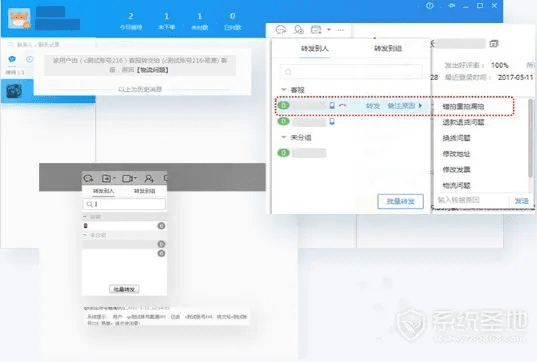Select the active conversation avatar in left list
Image resolution: width=537 pixels, height=362 pixels.
click(14, 91)
